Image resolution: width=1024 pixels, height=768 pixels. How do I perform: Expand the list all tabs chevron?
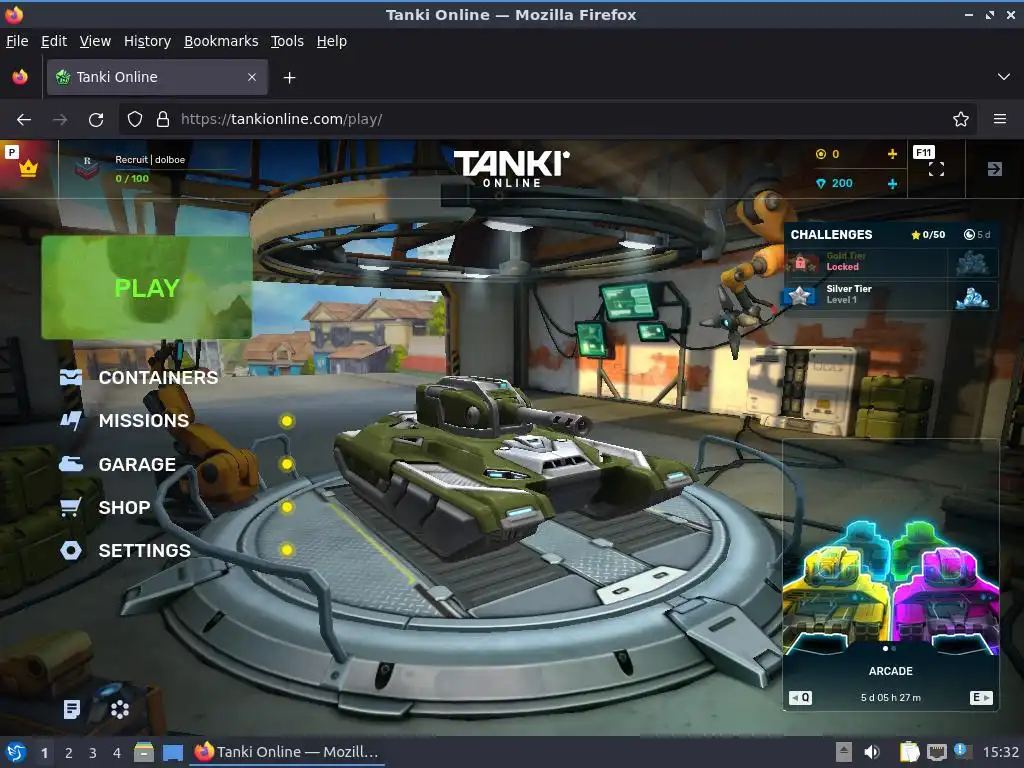pos(1004,77)
